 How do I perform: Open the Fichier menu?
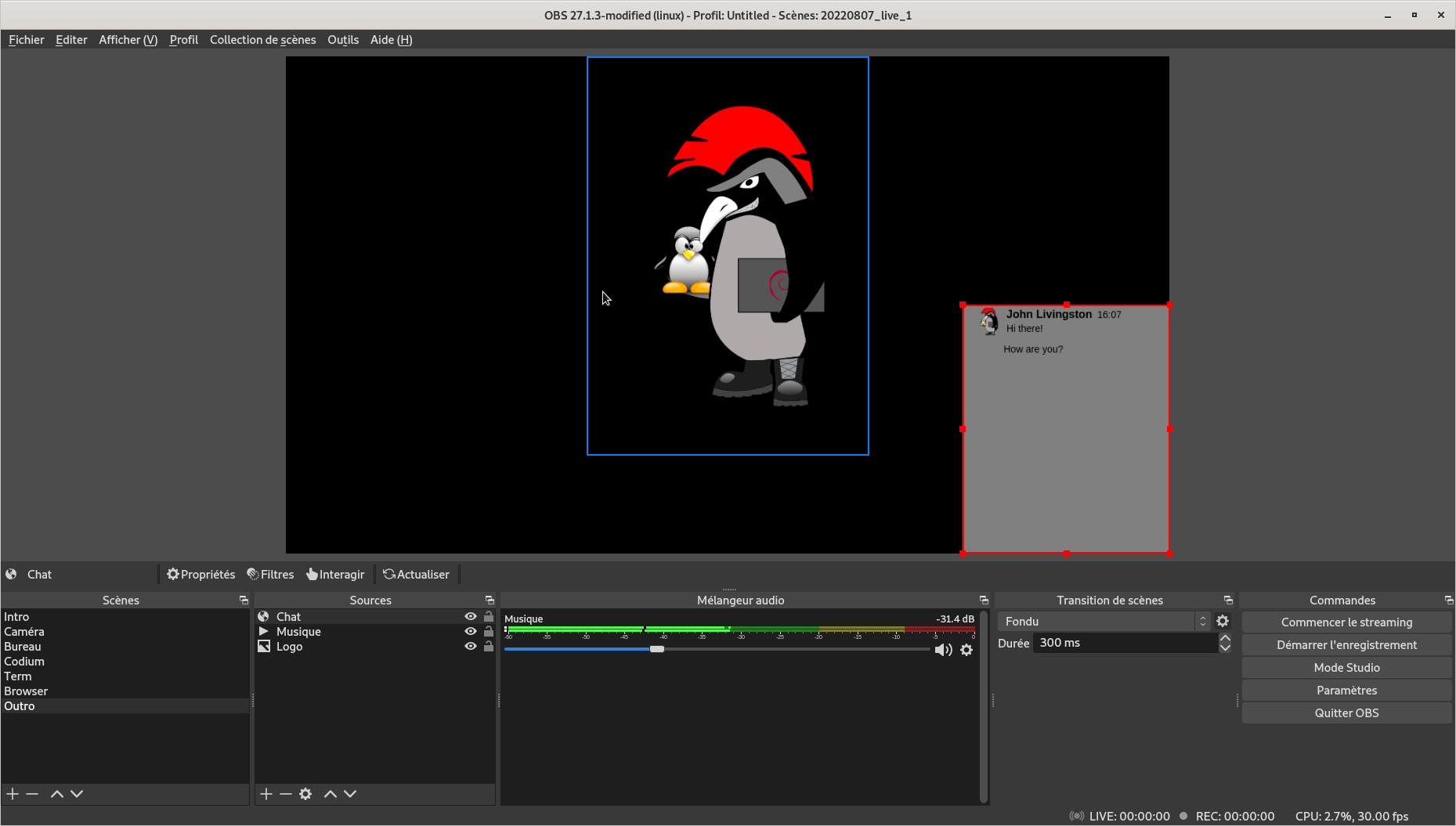(27, 40)
